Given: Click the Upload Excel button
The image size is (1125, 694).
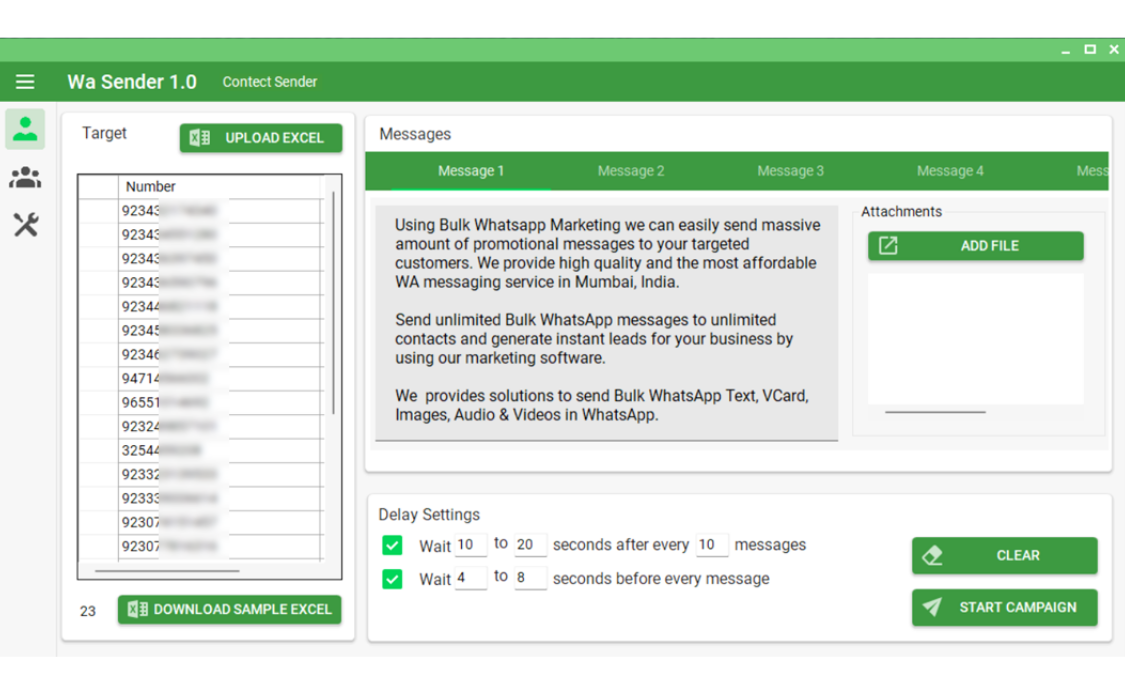Looking at the screenshot, I should [x=261, y=138].
